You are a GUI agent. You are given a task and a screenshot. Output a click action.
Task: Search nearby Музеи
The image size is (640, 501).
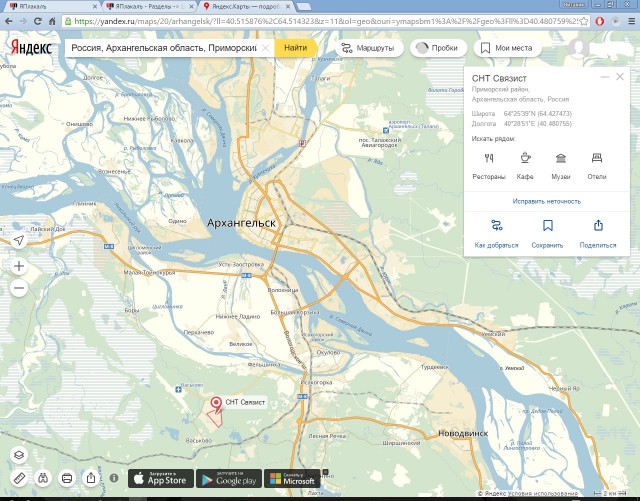click(561, 167)
